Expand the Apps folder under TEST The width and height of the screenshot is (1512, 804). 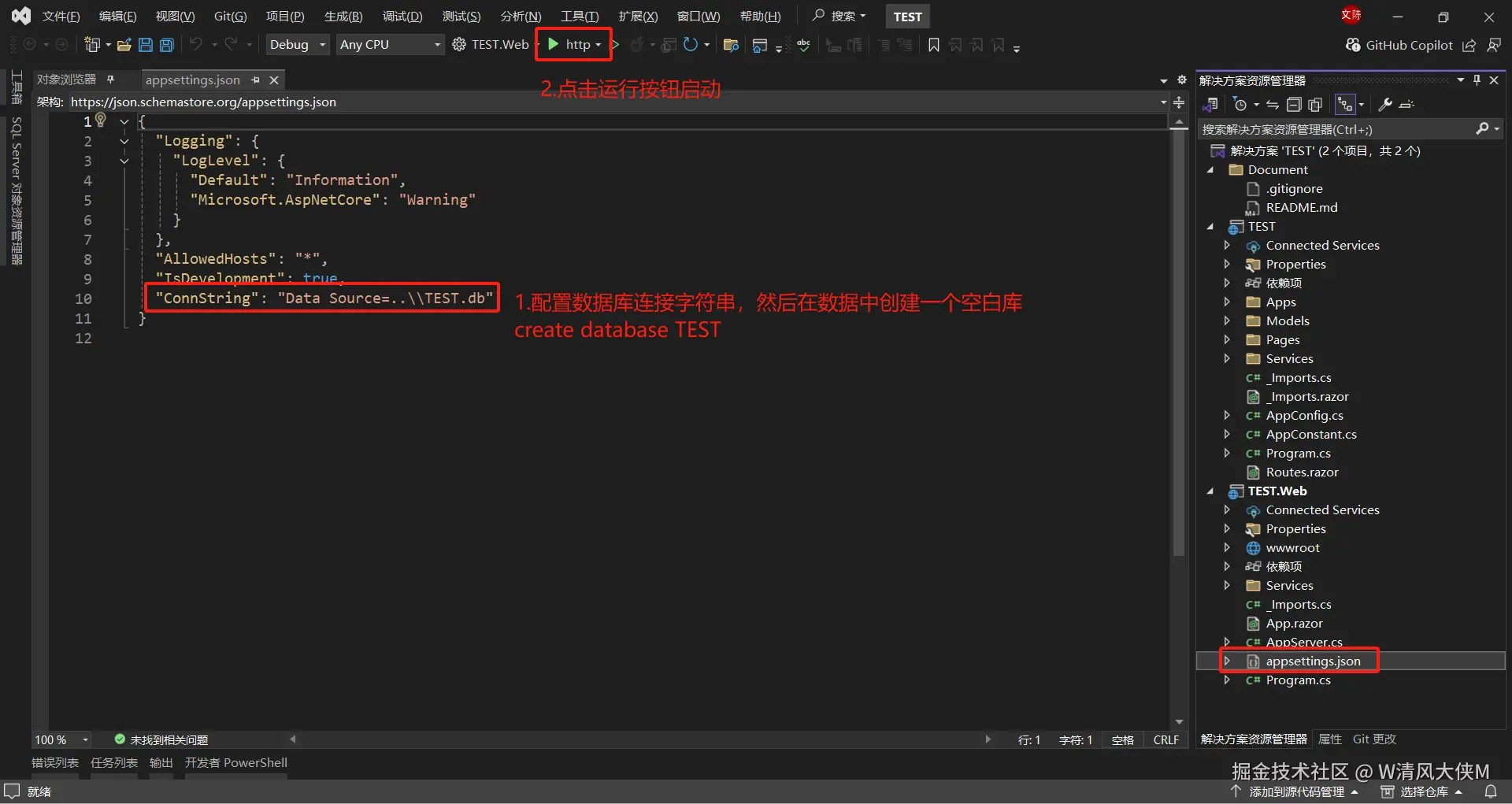(1227, 302)
